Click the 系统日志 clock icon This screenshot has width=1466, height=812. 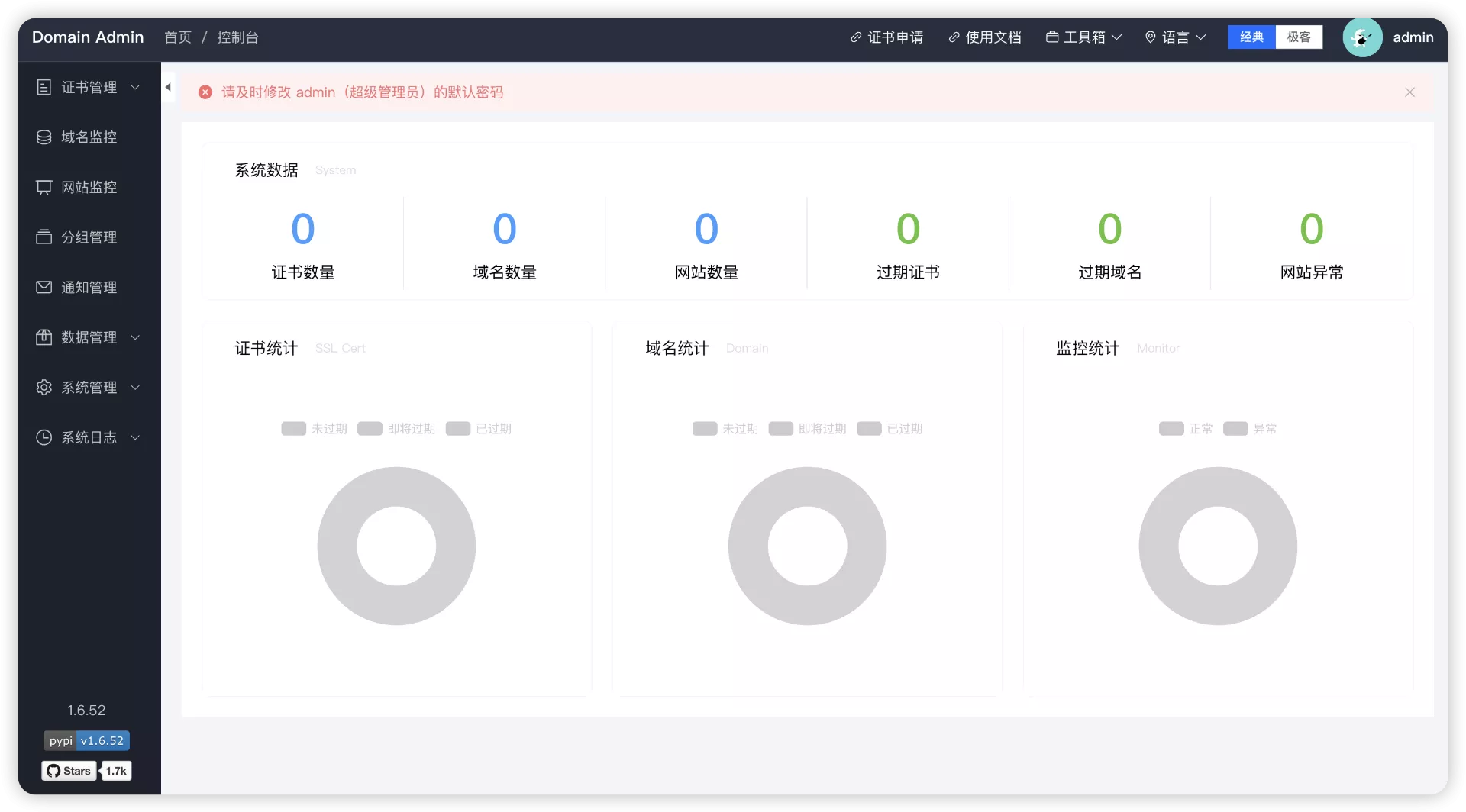[44, 437]
